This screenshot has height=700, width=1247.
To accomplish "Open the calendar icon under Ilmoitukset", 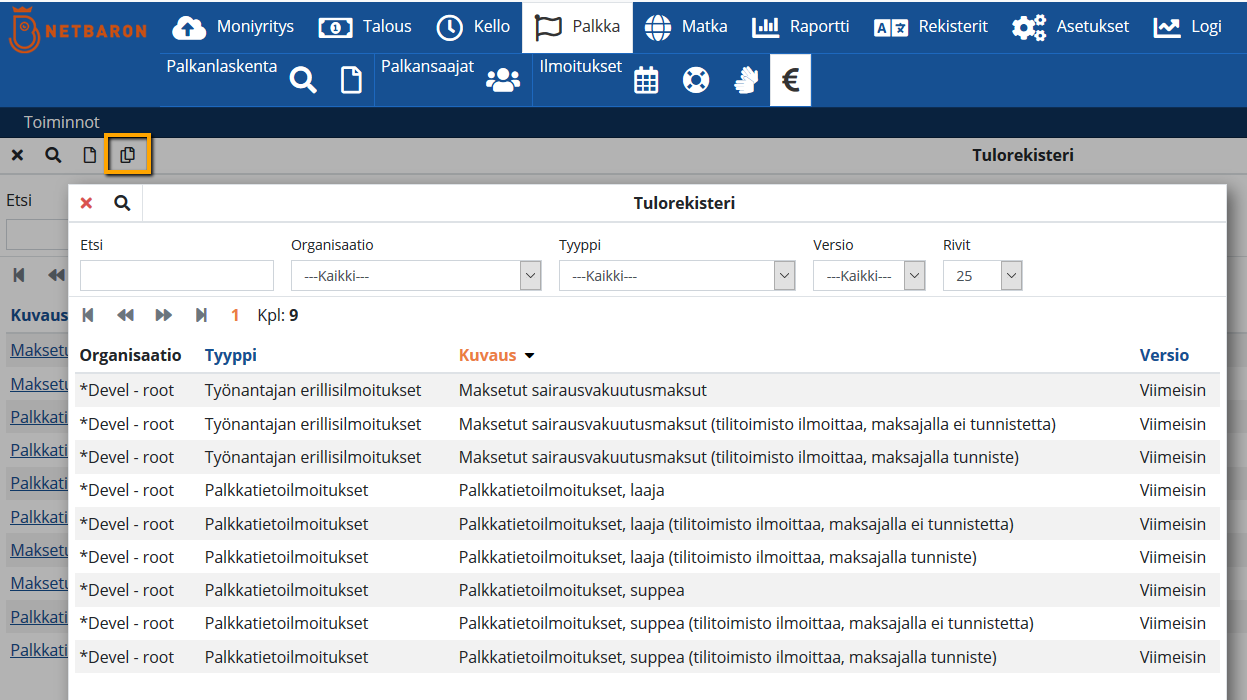I will coord(646,80).
